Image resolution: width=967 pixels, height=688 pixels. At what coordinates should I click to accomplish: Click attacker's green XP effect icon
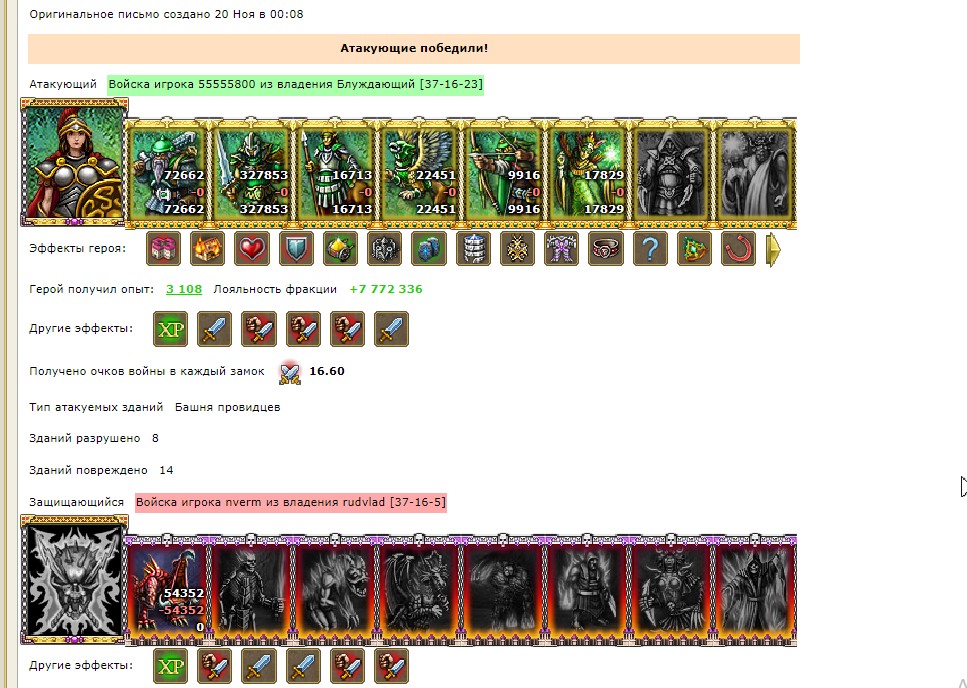tap(170, 329)
